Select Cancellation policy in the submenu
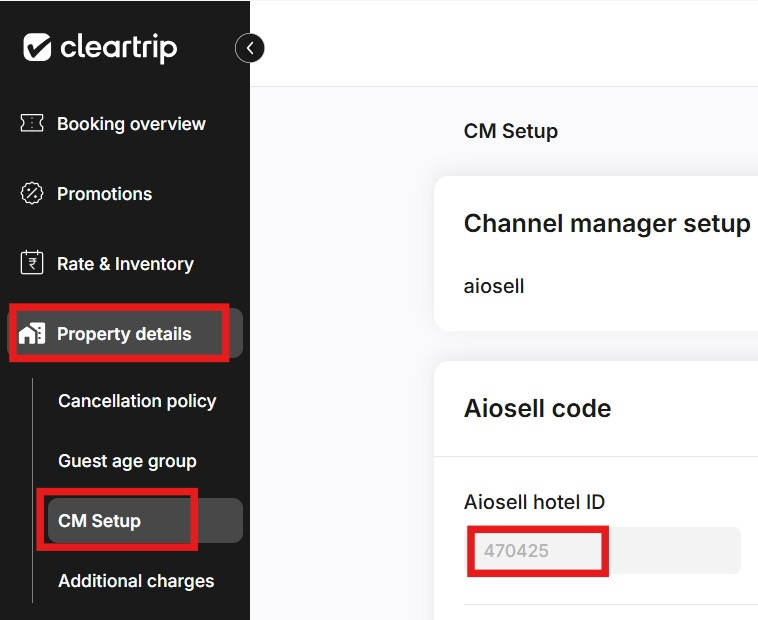Image resolution: width=758 pixels, height=620 pixels. click(x=137, y=401)
